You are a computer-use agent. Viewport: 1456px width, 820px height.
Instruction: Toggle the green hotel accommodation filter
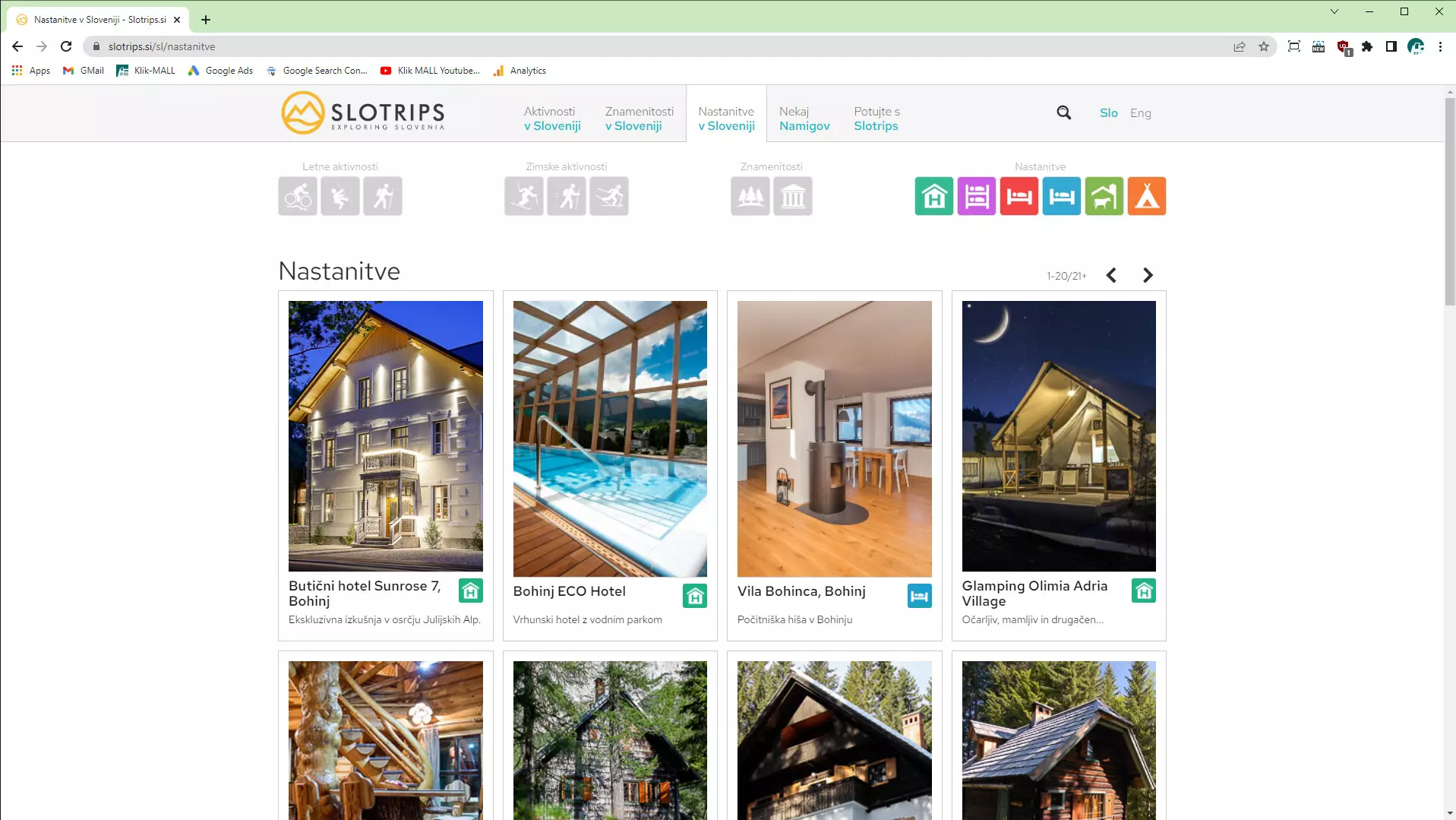934,197
